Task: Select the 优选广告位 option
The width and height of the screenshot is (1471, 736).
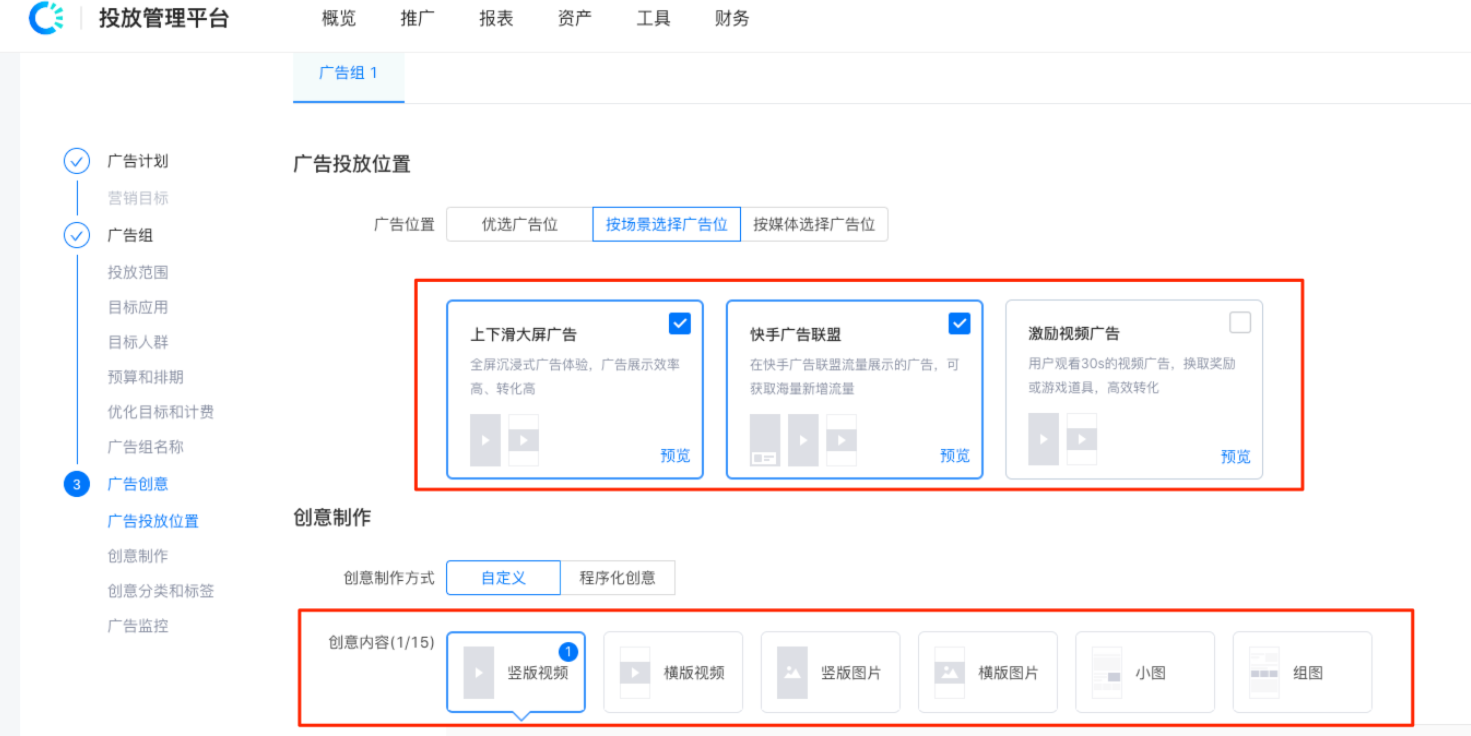Action: pos(520,224)
